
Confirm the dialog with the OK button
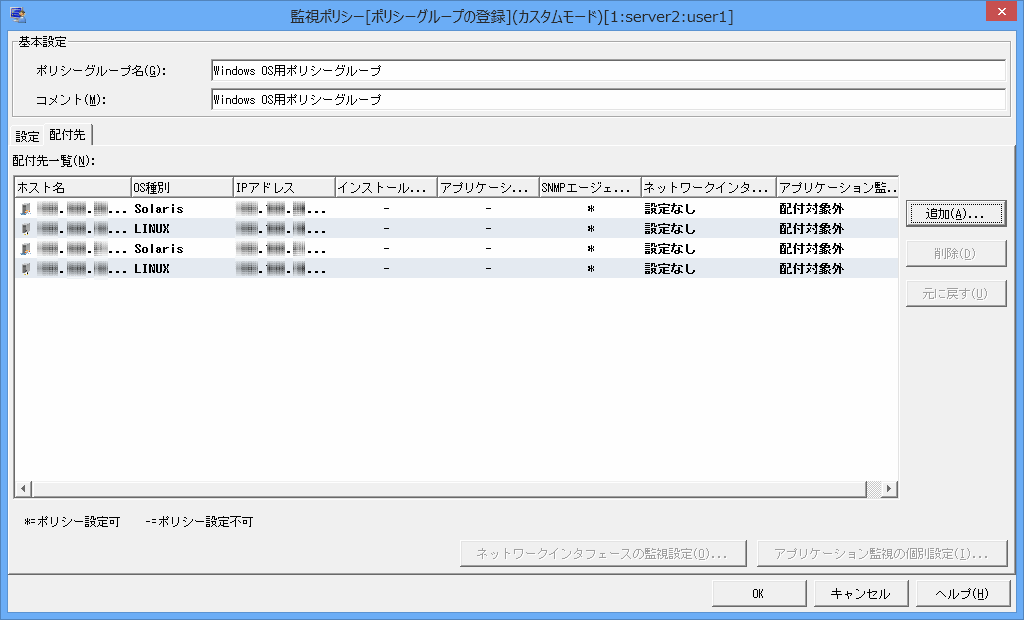758,593
